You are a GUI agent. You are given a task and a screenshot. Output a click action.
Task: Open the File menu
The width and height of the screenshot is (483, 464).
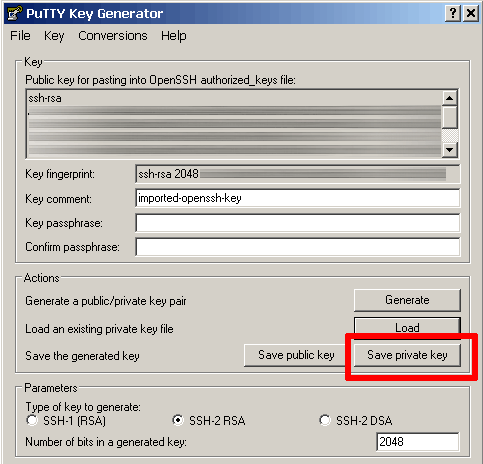[x=20, y=36]
